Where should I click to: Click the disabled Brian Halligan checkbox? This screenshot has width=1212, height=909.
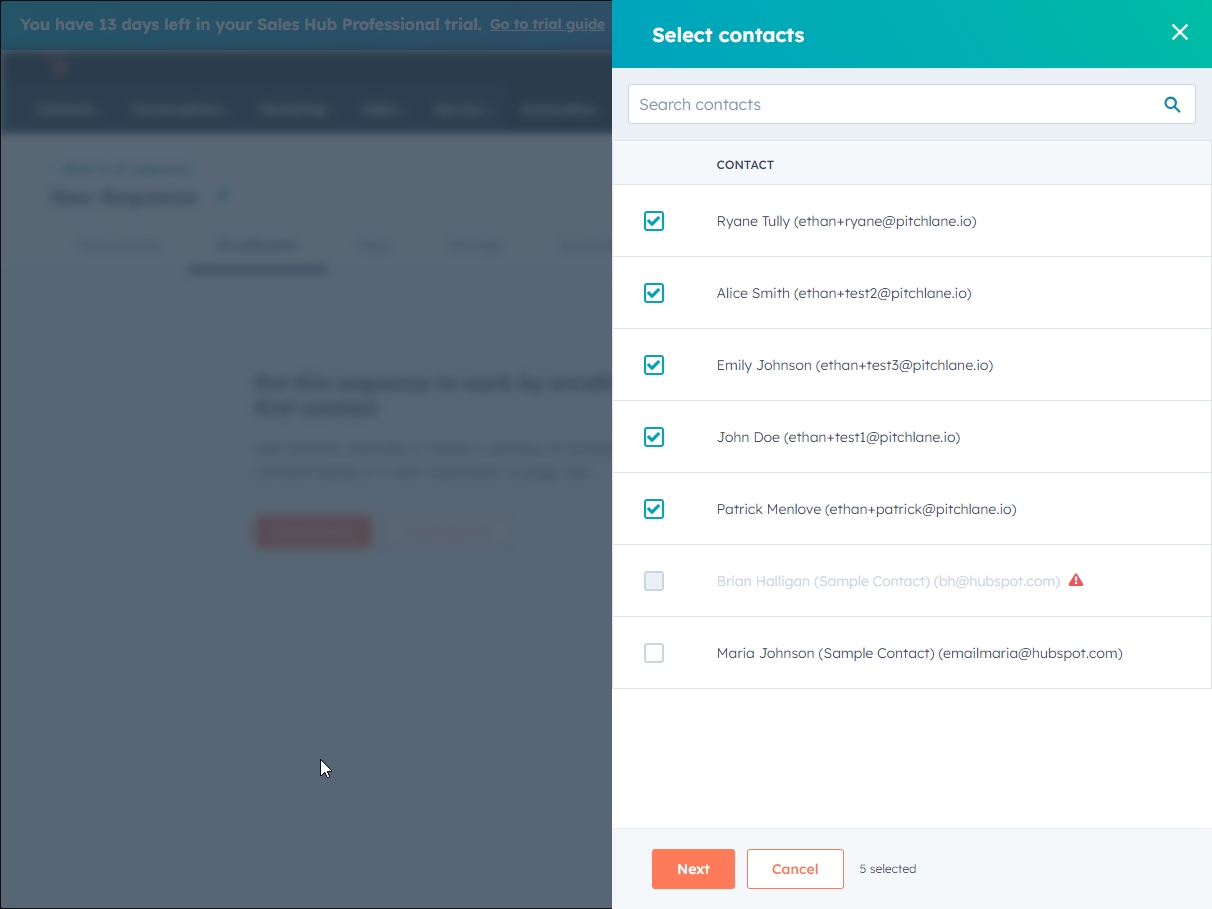click(x=654, y=581)
